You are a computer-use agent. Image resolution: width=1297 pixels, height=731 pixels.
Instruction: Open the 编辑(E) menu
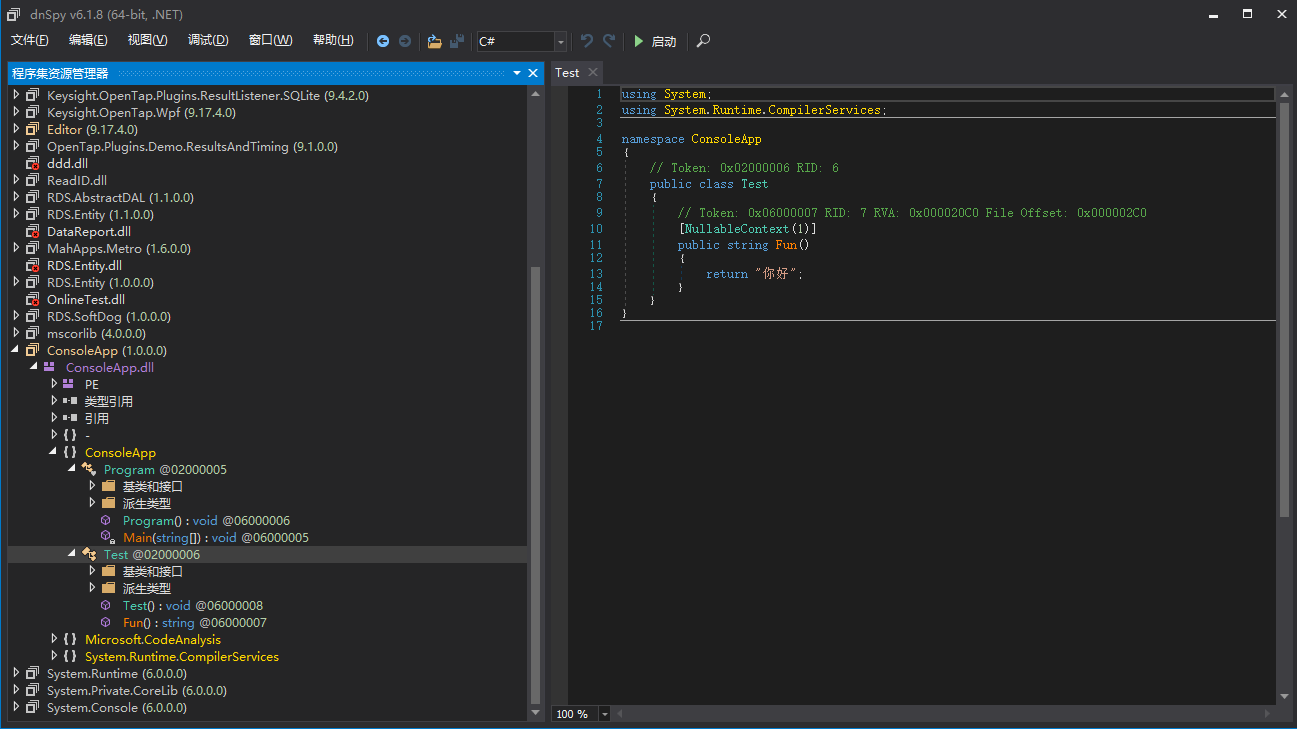pyautogui.click(x=88, y=40)
